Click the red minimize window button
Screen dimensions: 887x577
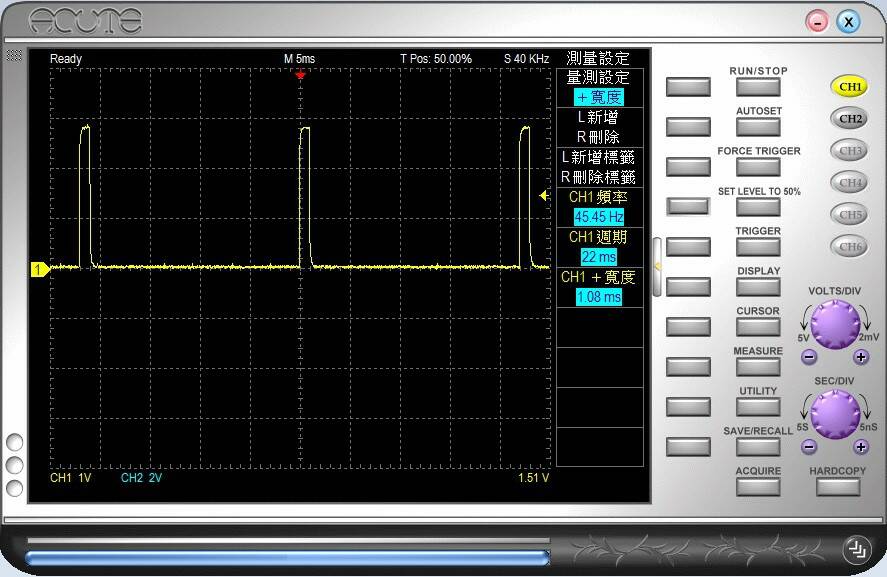pos(816,22)
